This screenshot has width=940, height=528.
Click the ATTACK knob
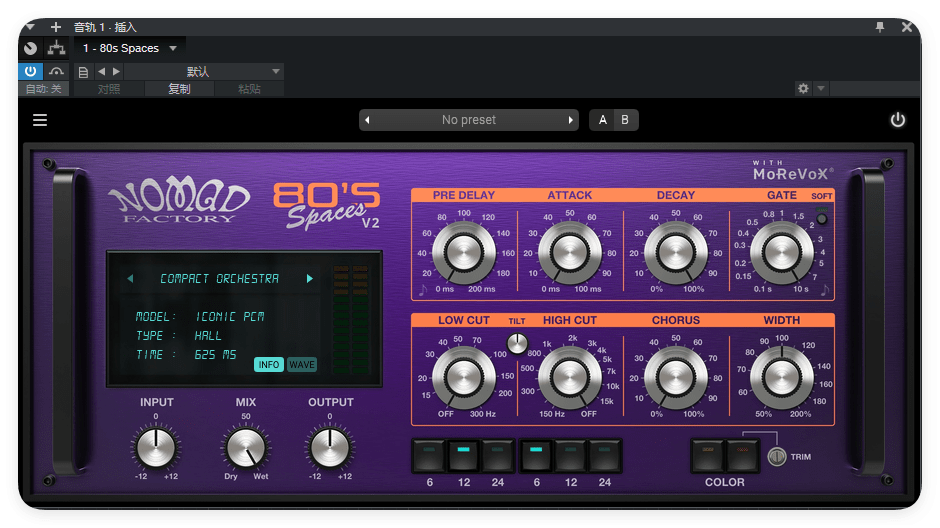click(x=570, y=252)
